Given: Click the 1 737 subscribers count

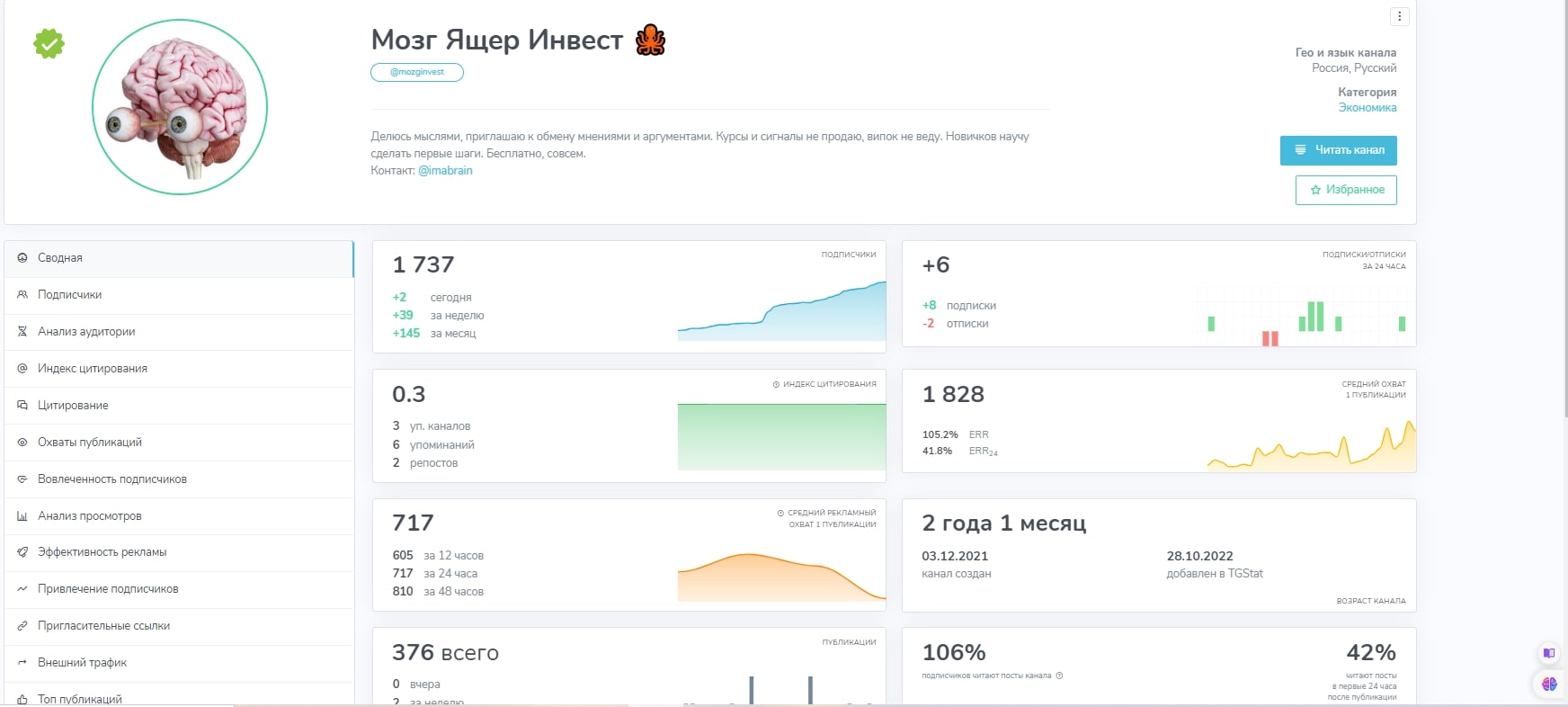Looking at the screenshot, I should coord(423,265).
